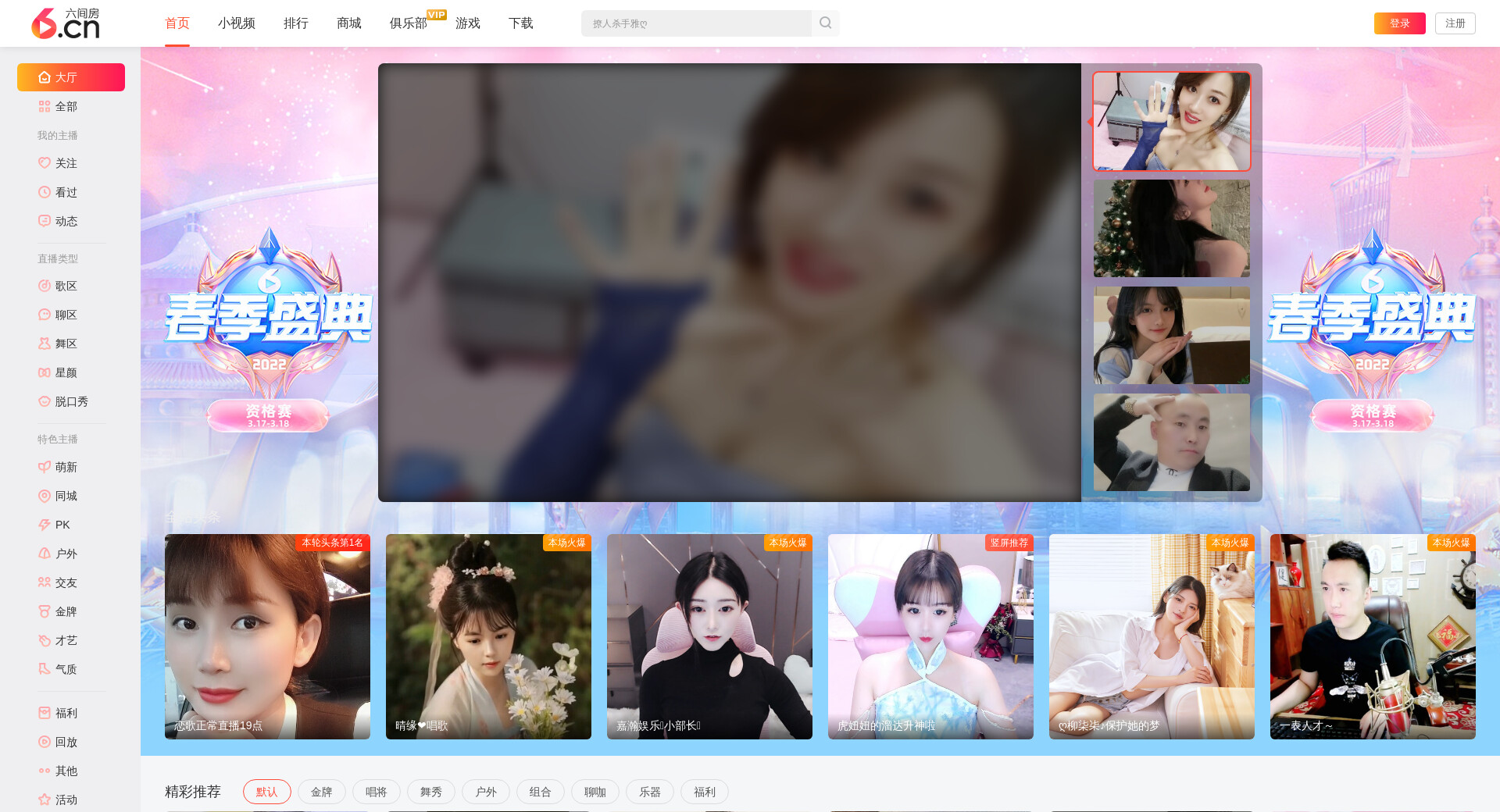Viewport: 1500px width, 812px height.
Task: Open the 恋歌正常直播19点 stream card
Action: (267, 636)
